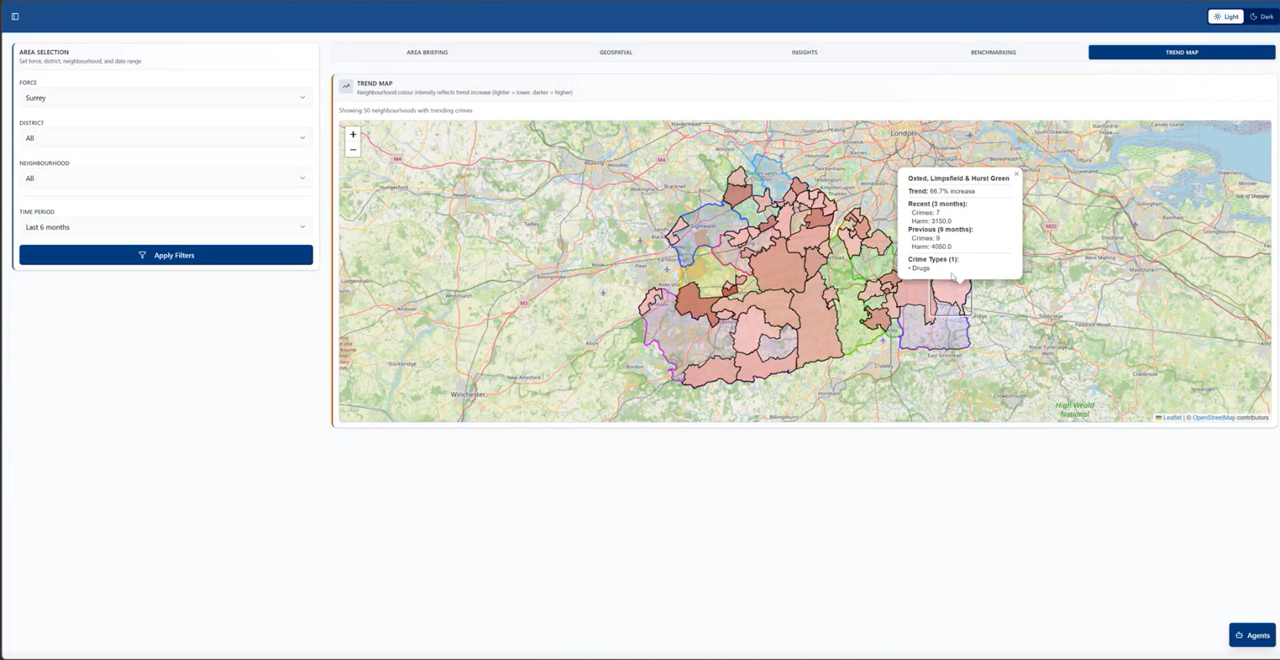The height and width of the screenshot is (660, 1280).
Task: Click the Area Selection heading
Action: pyautogui.click(x=44, y=52)
